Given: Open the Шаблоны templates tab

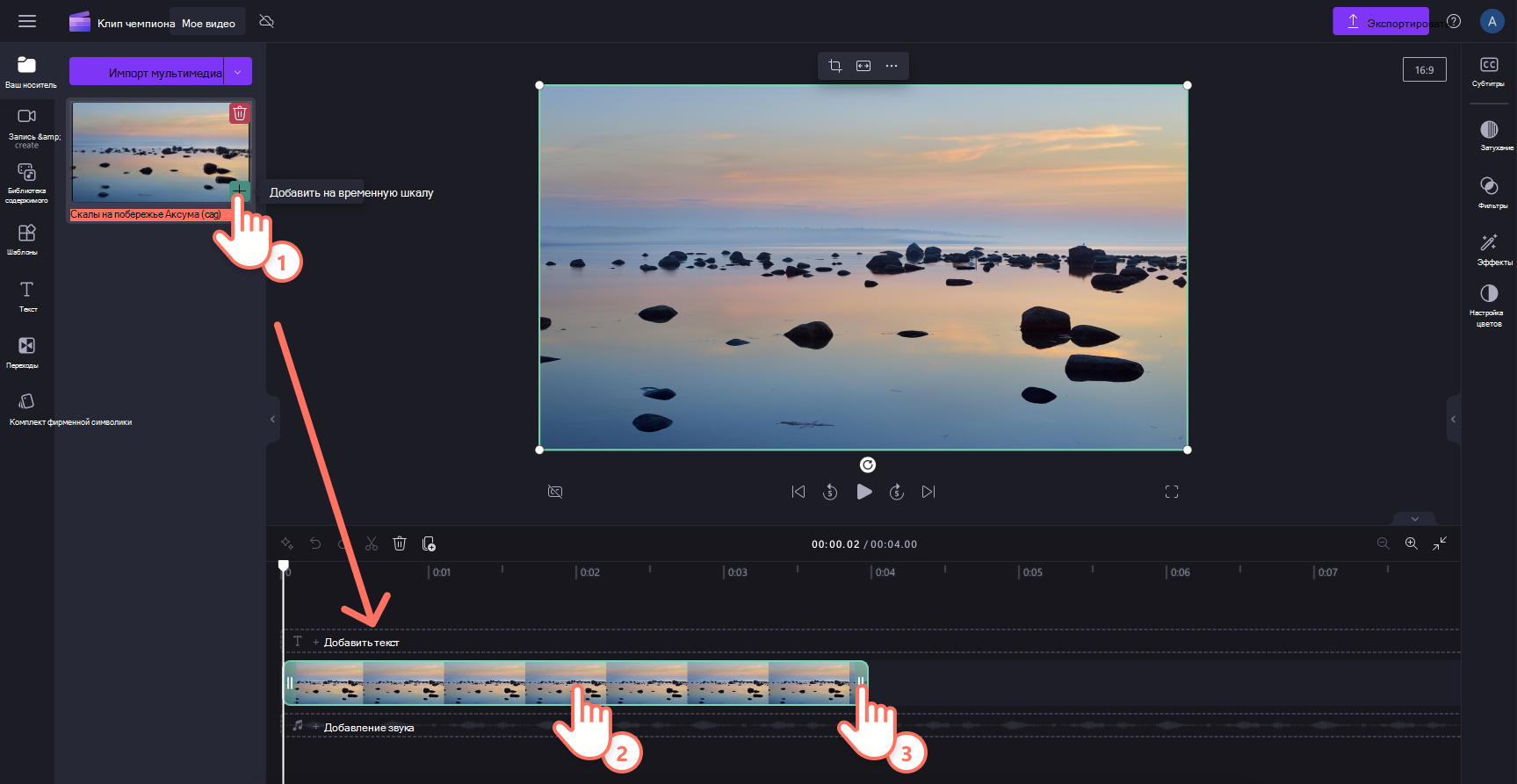Looking at the screenshot, I should 27,239.
